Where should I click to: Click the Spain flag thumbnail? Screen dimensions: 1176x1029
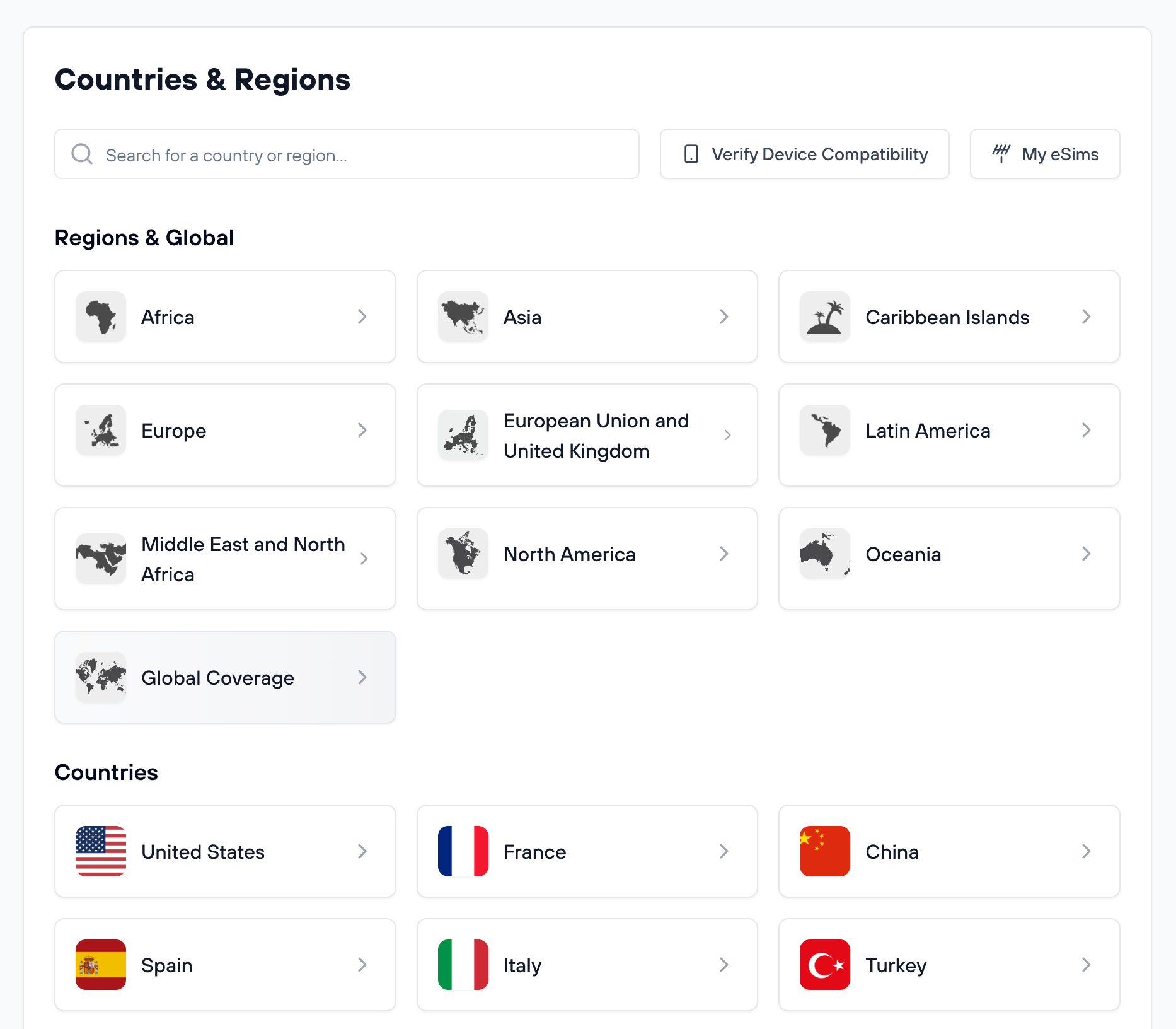(101, 965)
